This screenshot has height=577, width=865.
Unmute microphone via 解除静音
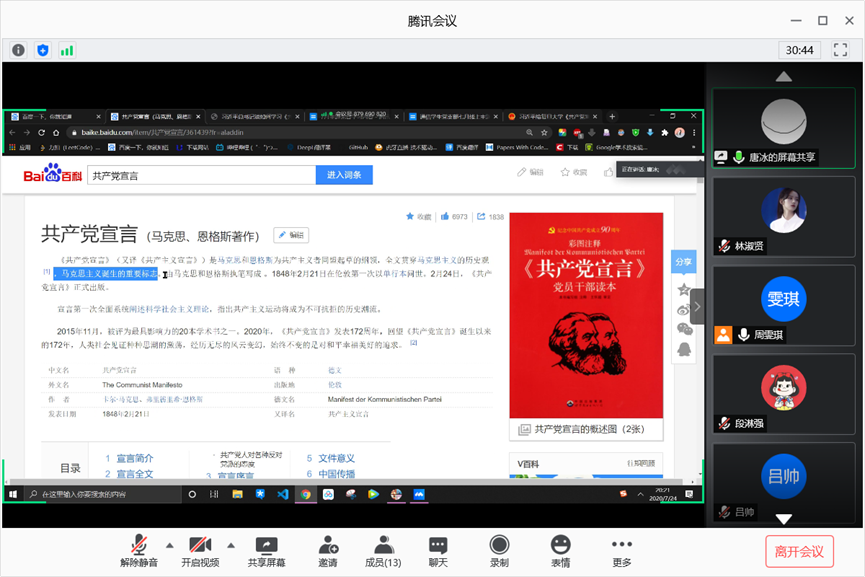140,550
